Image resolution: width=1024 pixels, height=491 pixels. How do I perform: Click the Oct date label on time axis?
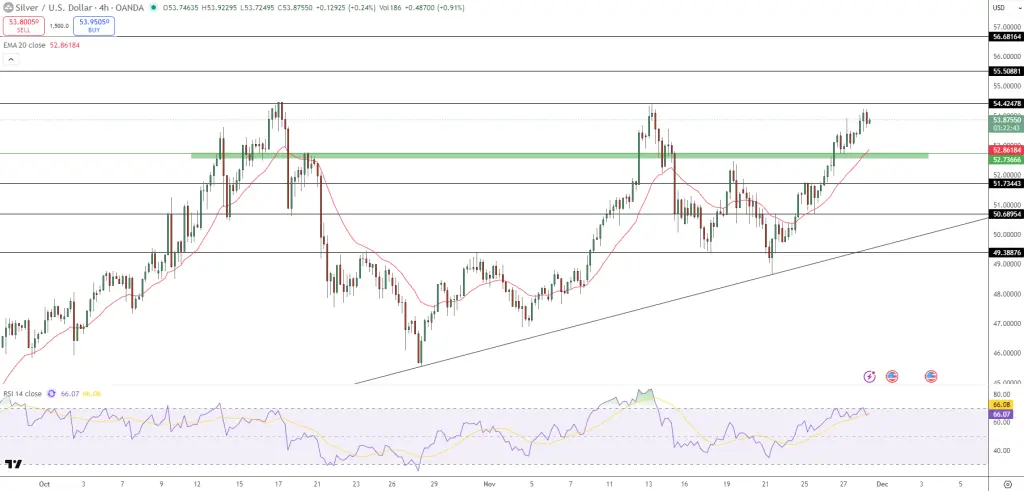coord(44,484)
